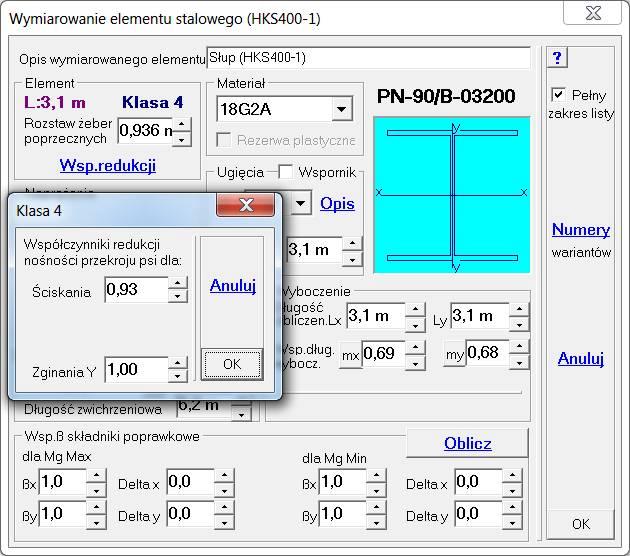Click the Klasa 4 label in Element
This screenshot has width=630, height=556.
click(152, 102)
